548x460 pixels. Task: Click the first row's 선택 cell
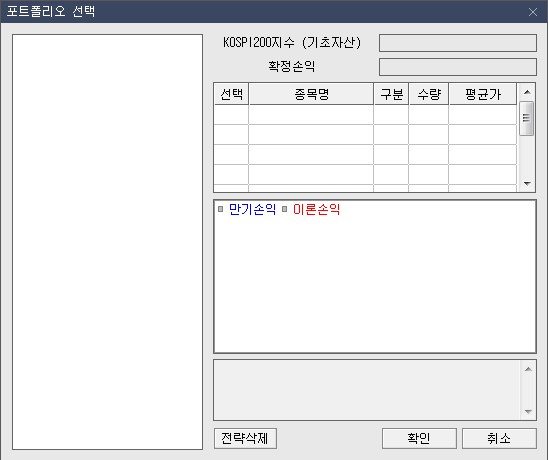231,115
